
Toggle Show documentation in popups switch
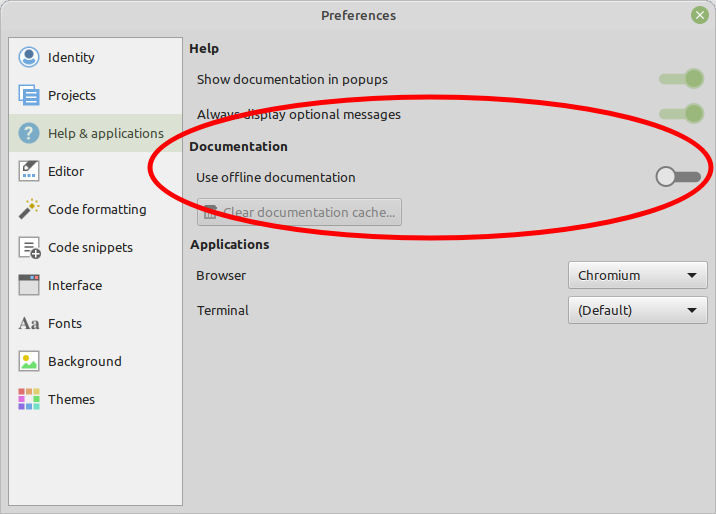click(x=681, y=79)
